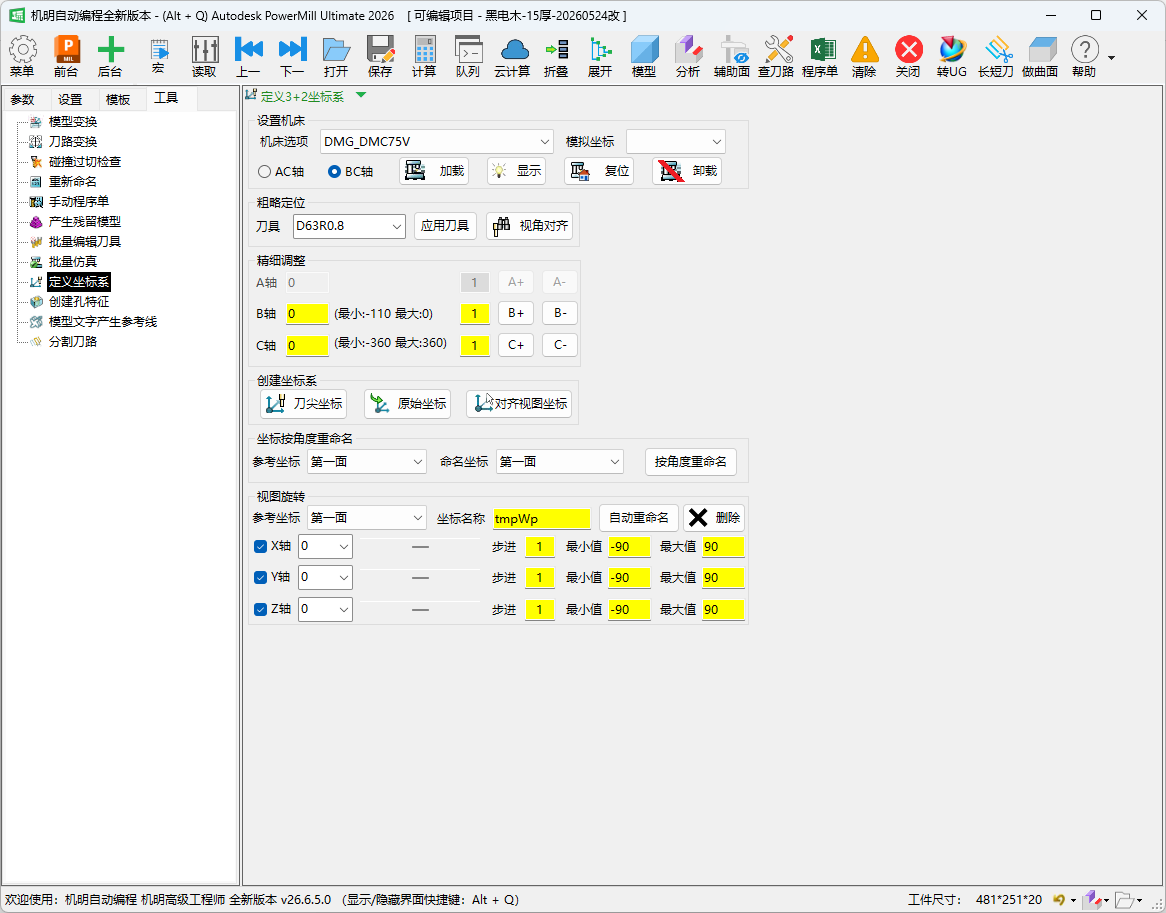The image size is (1166, 913).
Task: Open the 机床选项 DMG_DMC75V dropdown
Action: click(x=437, y=141)
